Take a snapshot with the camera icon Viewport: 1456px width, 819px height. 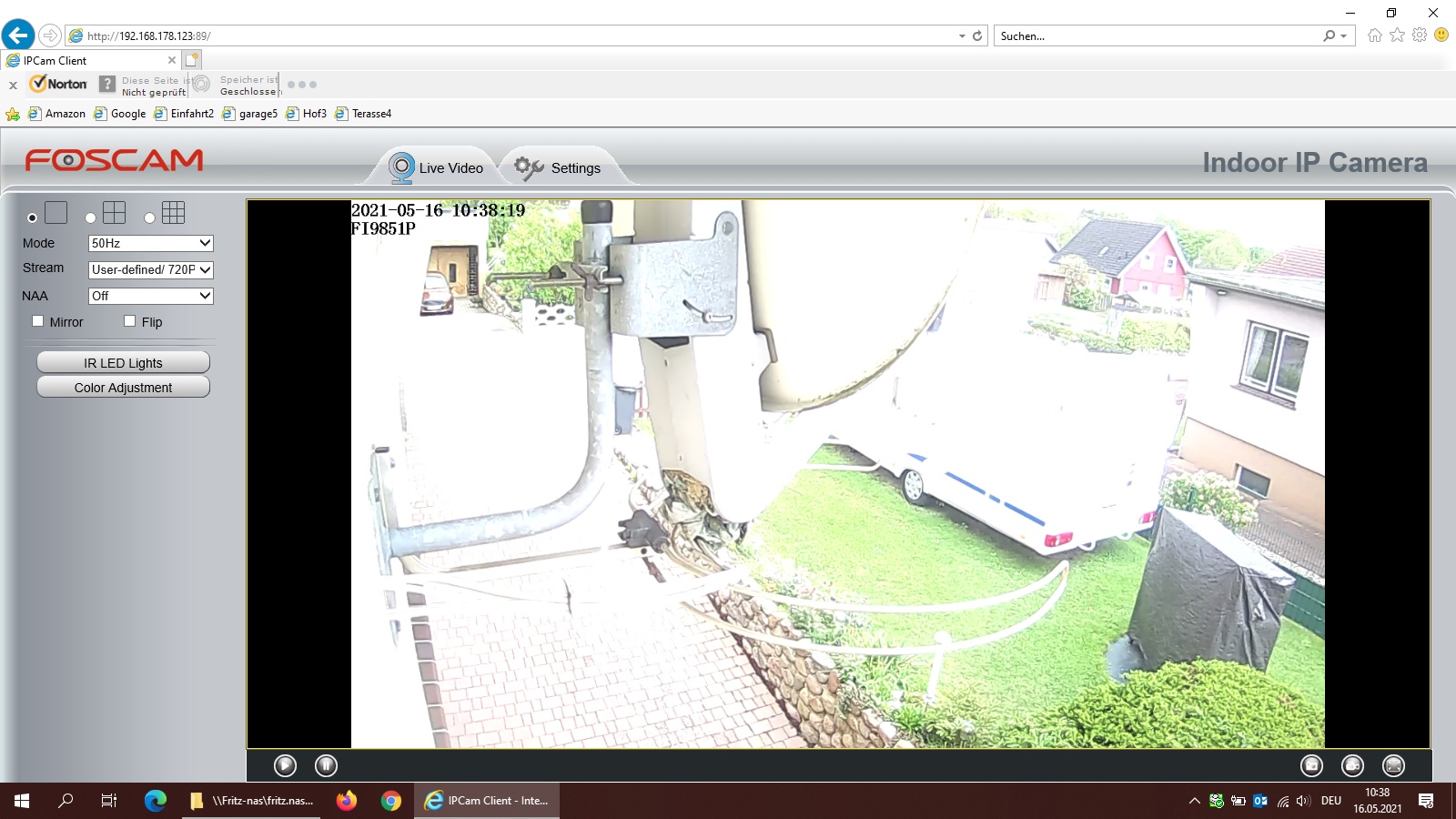[x=1311, y=766]
